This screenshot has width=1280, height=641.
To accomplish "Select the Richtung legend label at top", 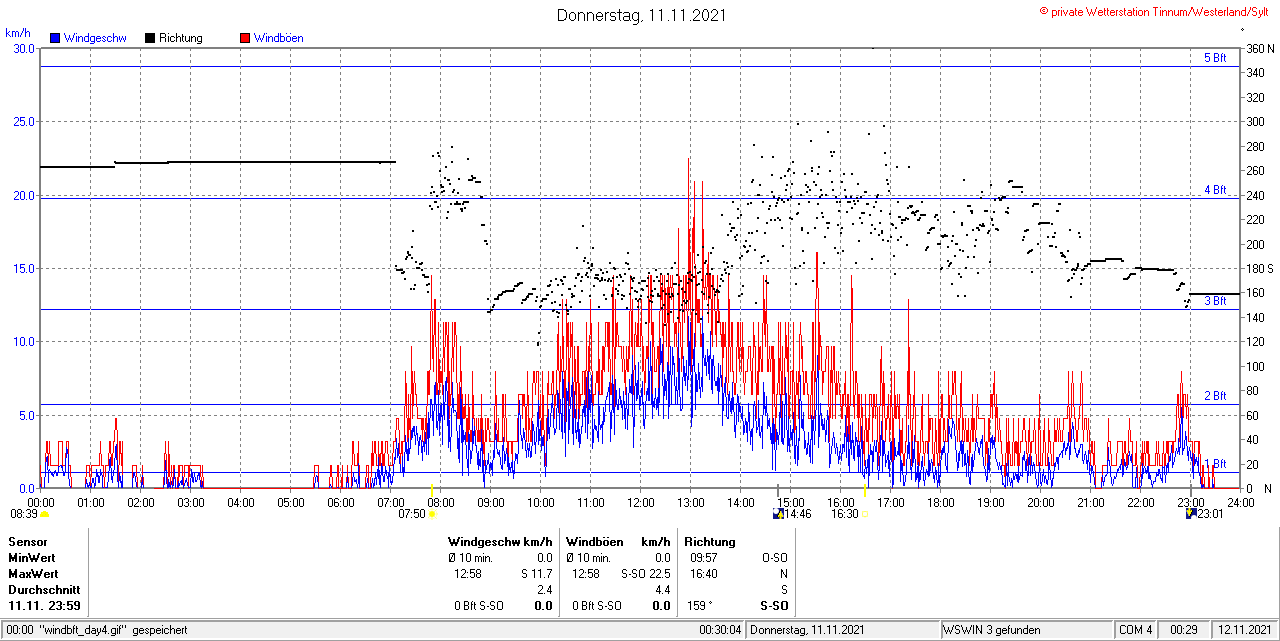I will tap(181, 38).
